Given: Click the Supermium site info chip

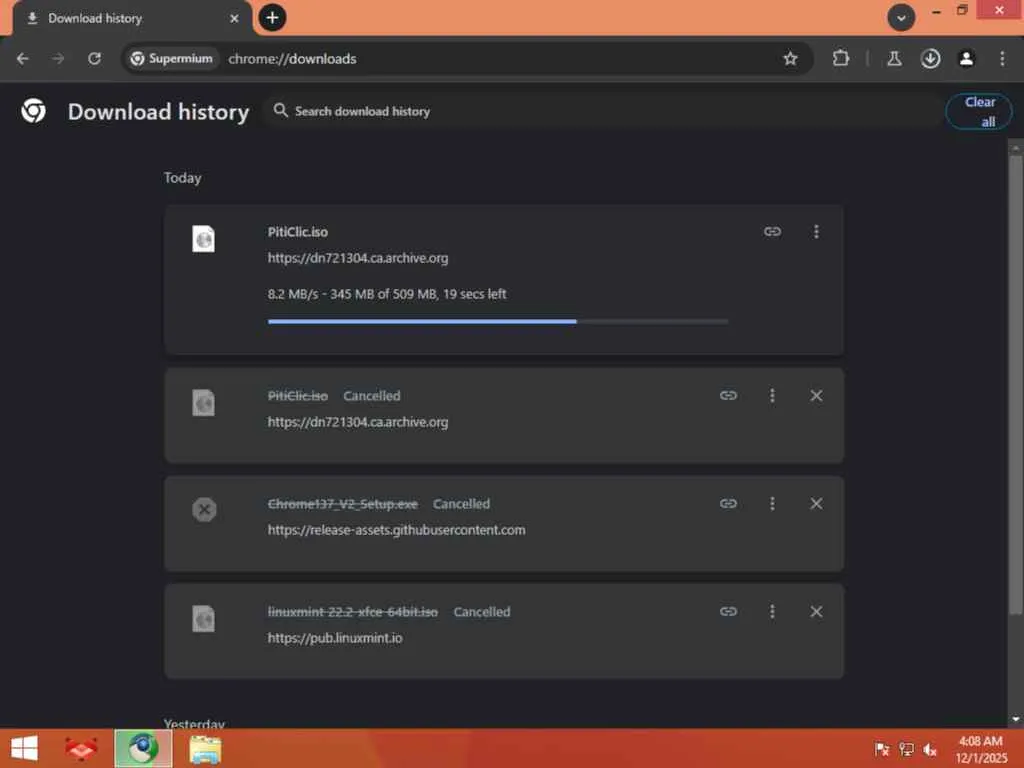Looking at the screenshot, I should 172,59.
